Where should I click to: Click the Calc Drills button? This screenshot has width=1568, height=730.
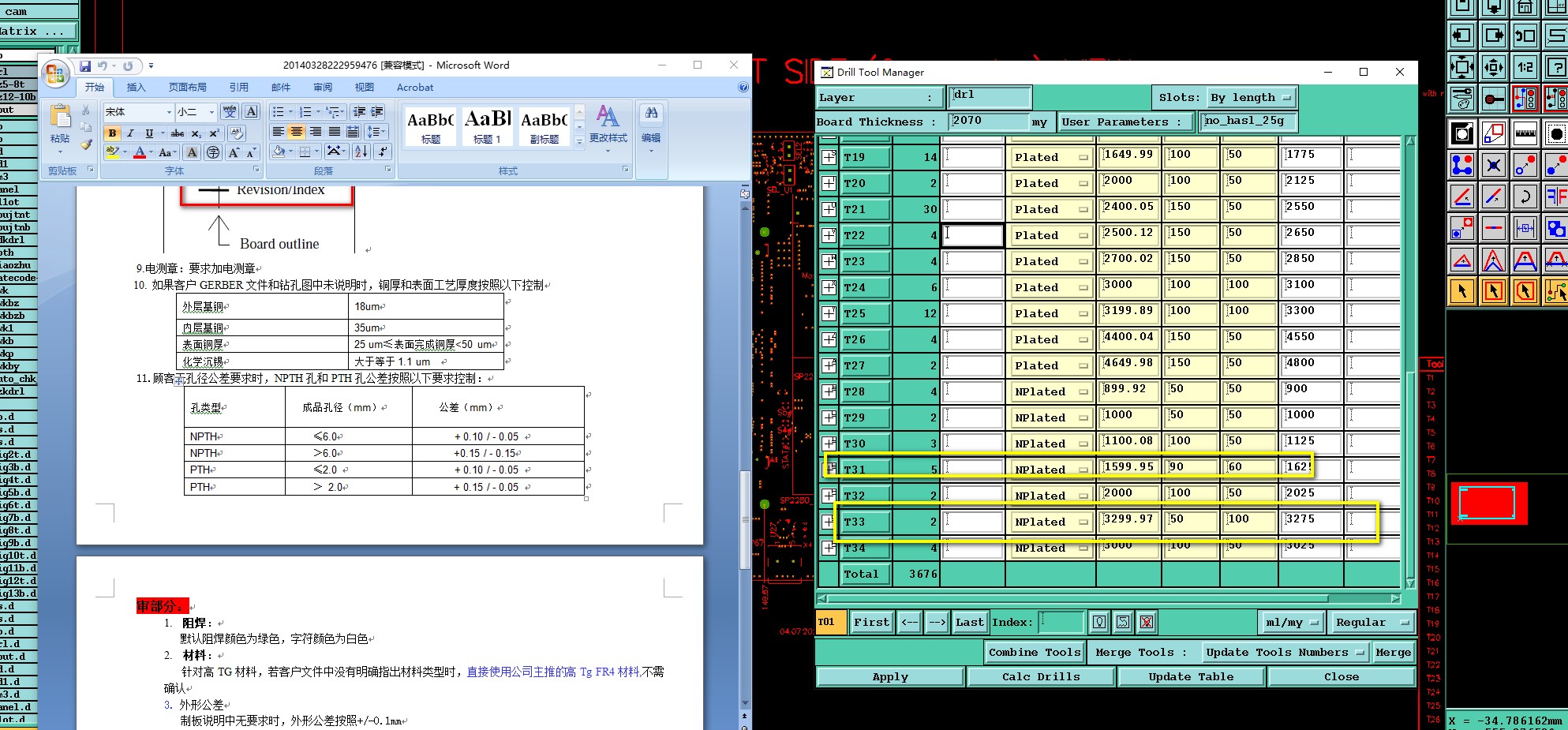coord(1041,677)
